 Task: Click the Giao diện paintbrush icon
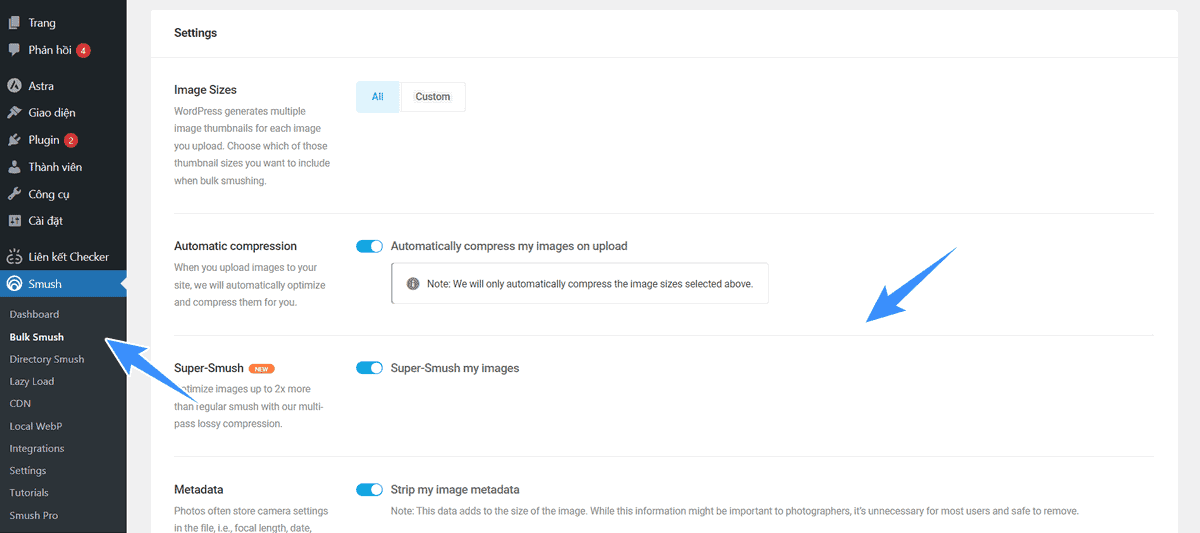pyautogui.click(x=14, y=113)
